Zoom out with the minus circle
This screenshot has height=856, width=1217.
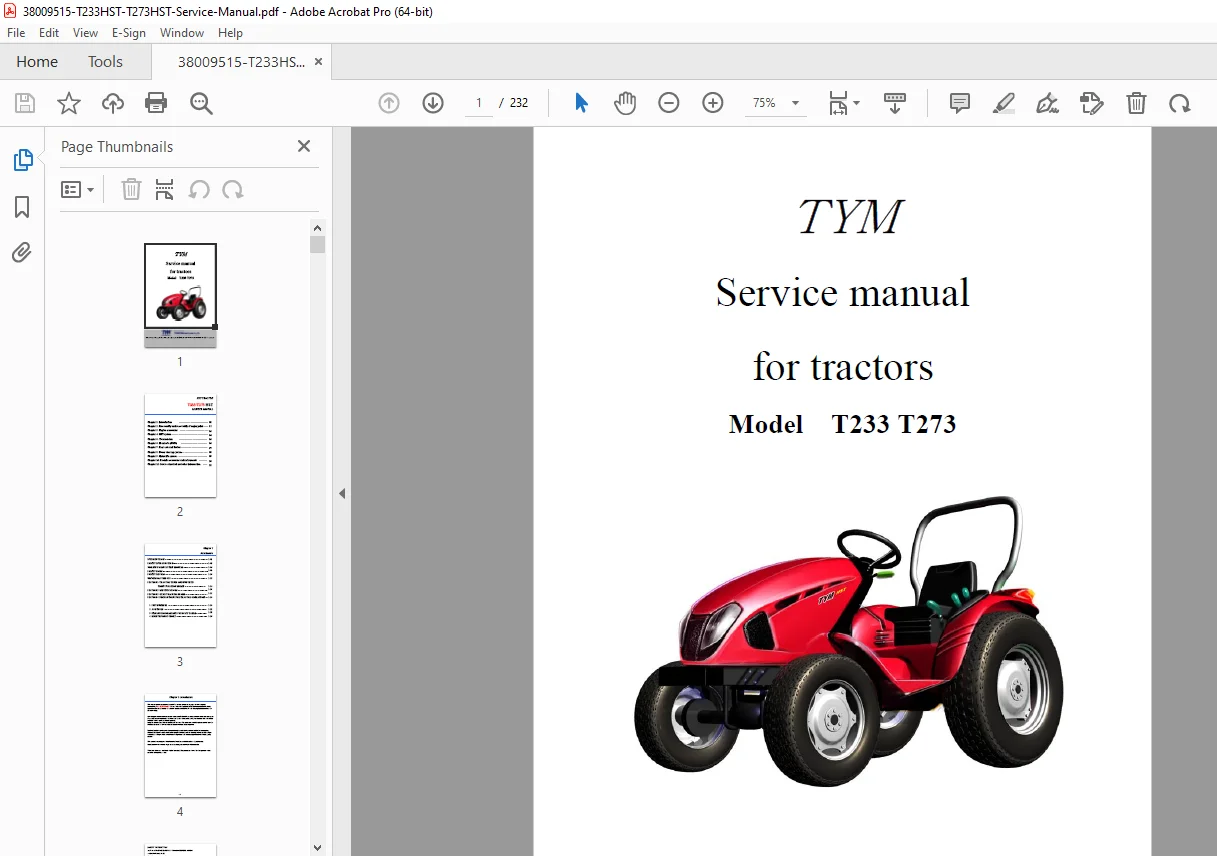pos(669,103)
